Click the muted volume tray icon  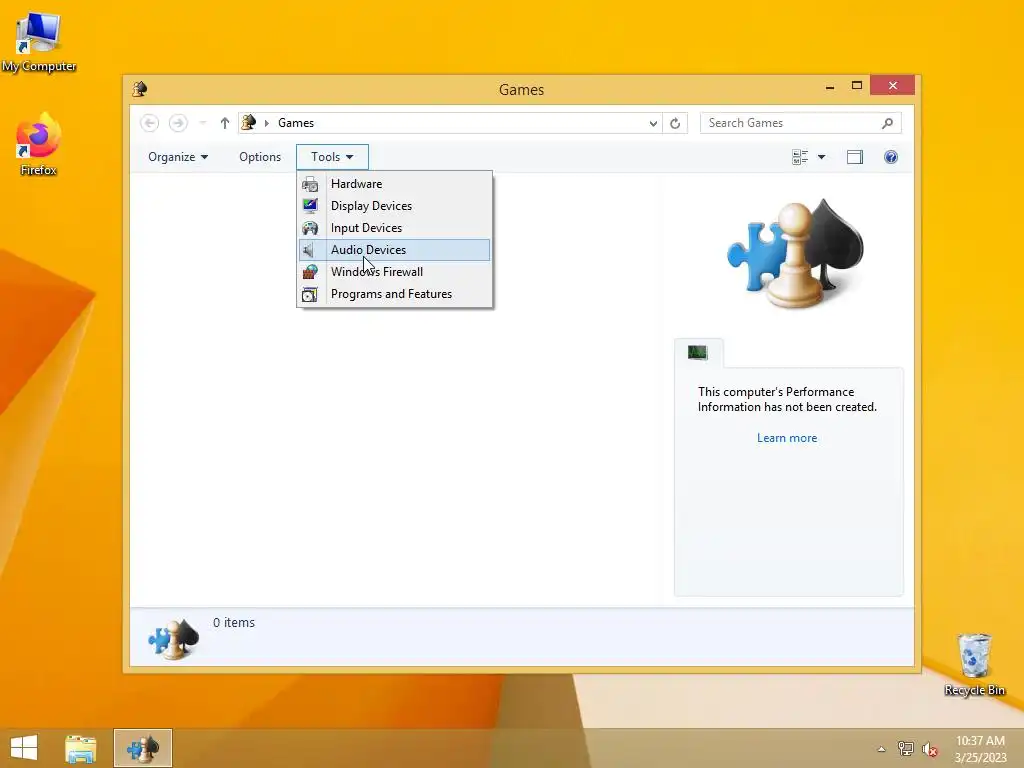pyautogui.click(x=929, y=749)
